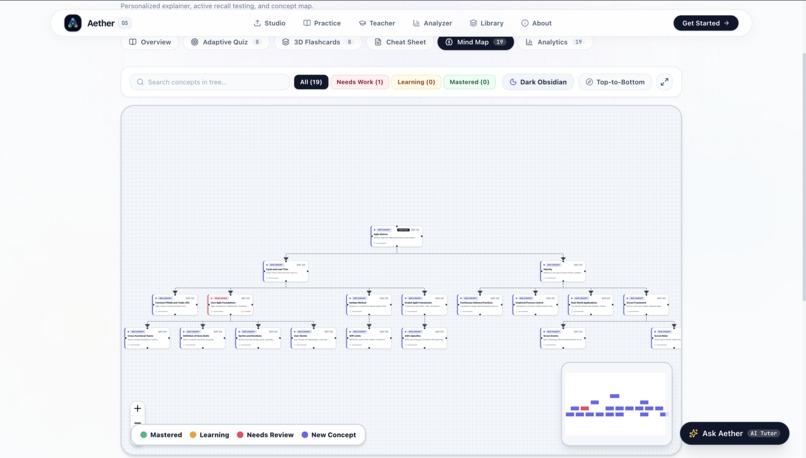
Task: Click the 3D Flashcards layers icon
Action: [285, 42]
